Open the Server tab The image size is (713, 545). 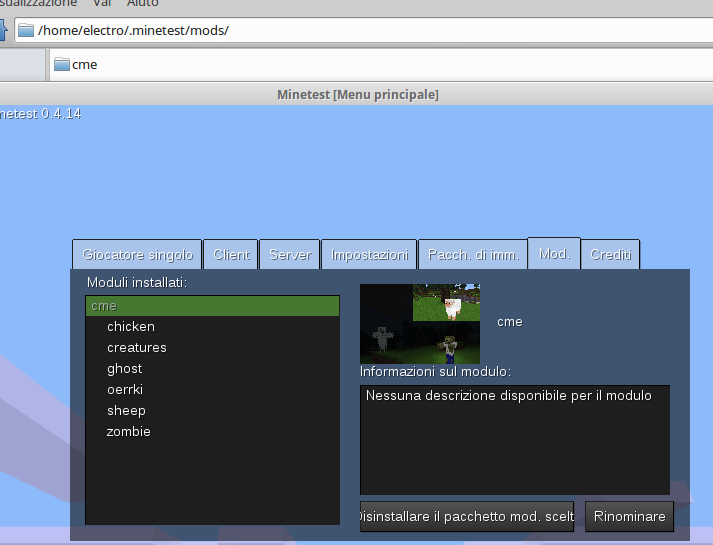click(290, 255)
